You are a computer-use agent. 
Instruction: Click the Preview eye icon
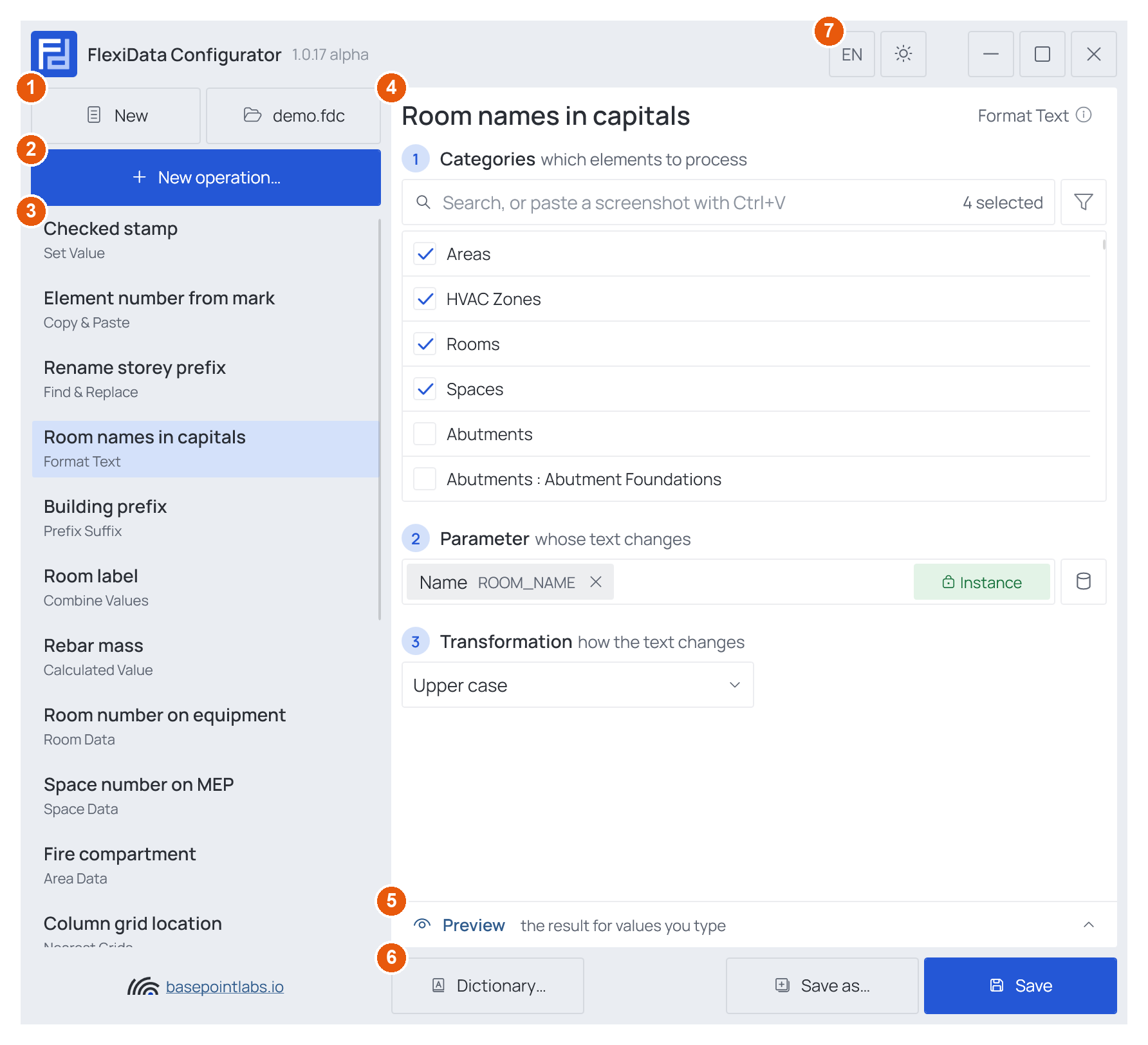(x=422, y=925)
